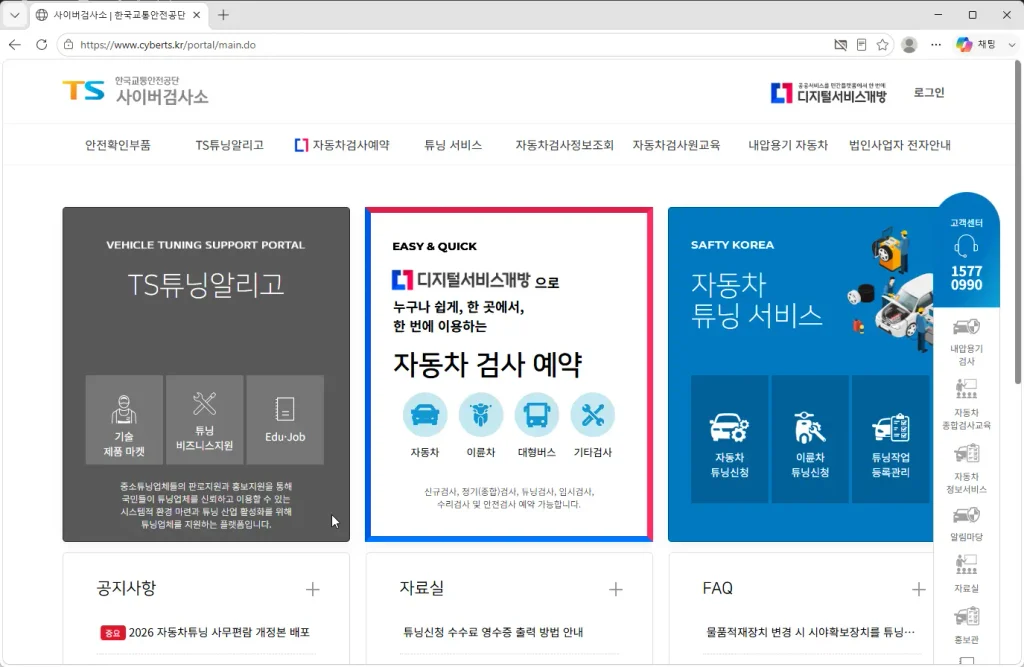Open 홍보관 sidebar shortcut
The height and width of the screenshot is (667, 1024).
966,625
